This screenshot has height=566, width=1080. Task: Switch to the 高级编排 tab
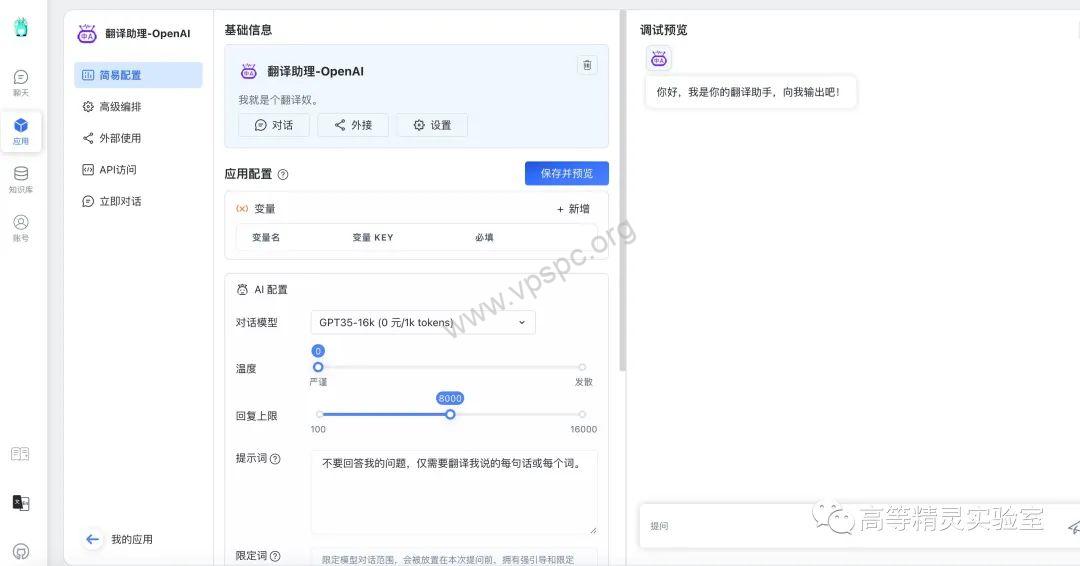138,107
